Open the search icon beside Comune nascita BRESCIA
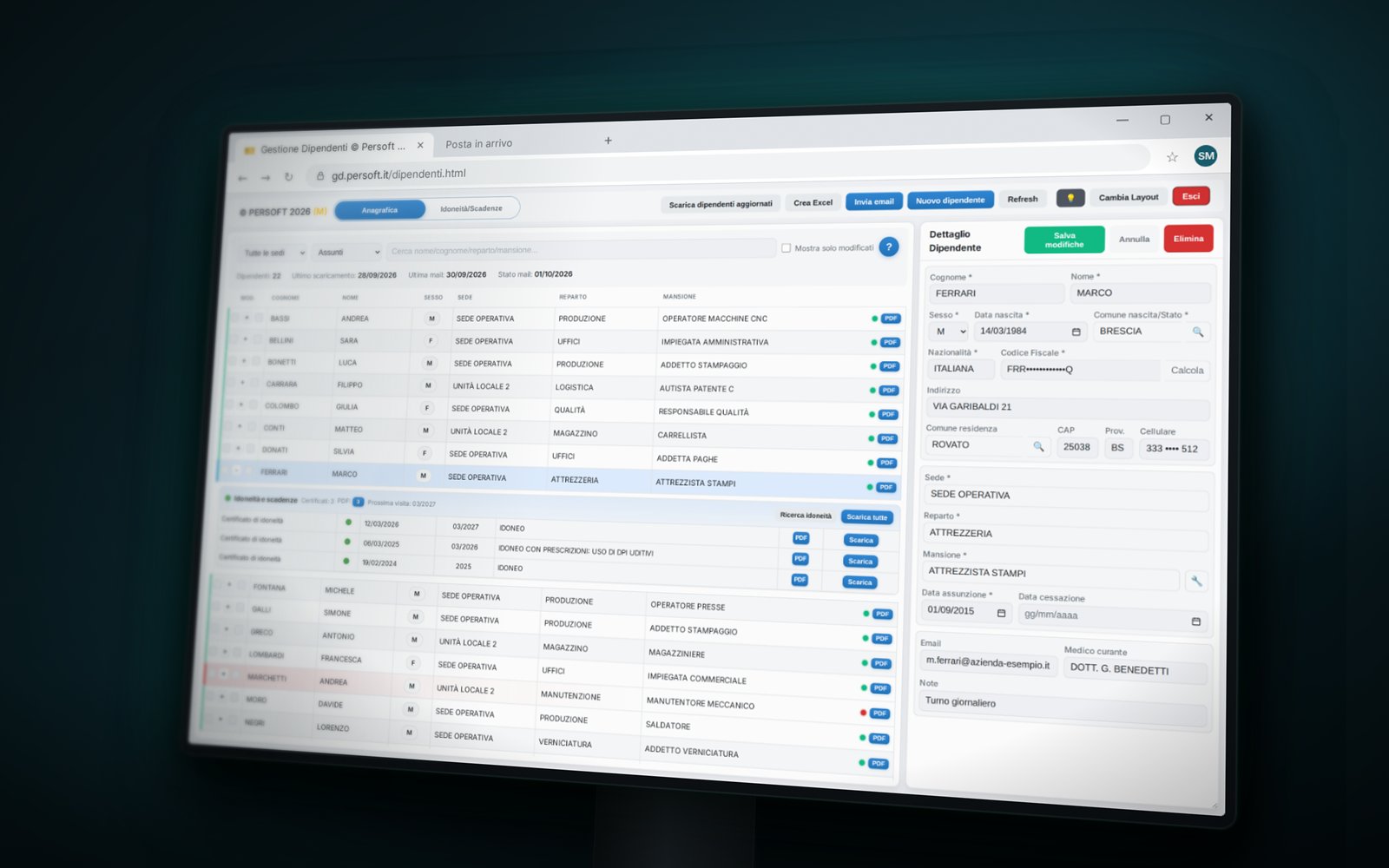Viewport: 1389px width, 868px height. coord(1198,332)
